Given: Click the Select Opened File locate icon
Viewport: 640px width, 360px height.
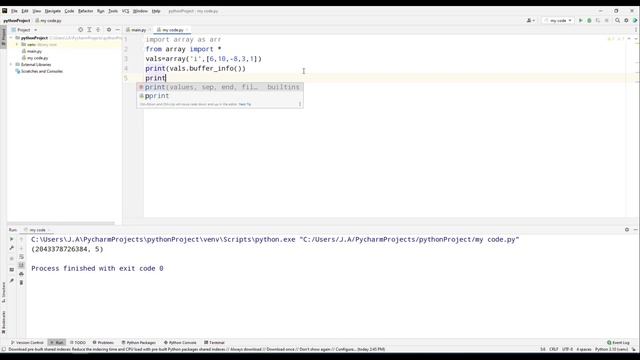Looking at the screenshot, I should click(x=80, y=30).
